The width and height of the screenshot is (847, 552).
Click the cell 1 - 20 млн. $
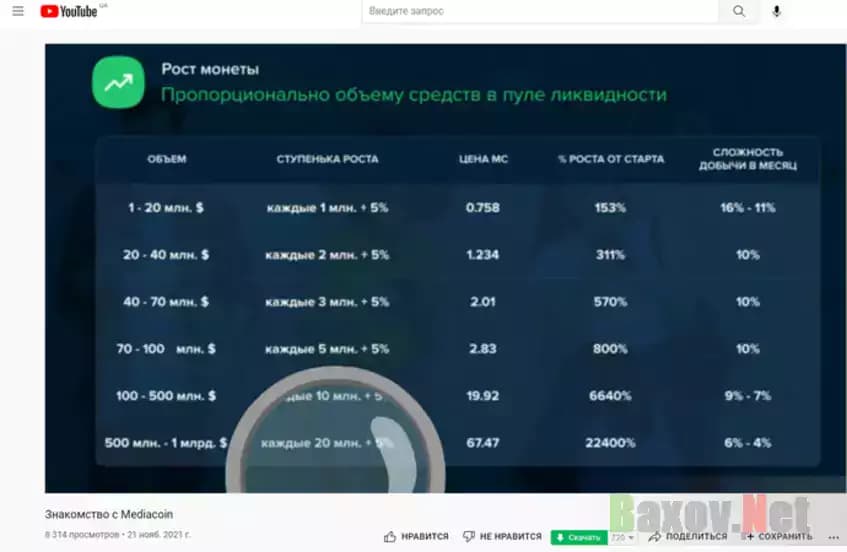[166, 207]
